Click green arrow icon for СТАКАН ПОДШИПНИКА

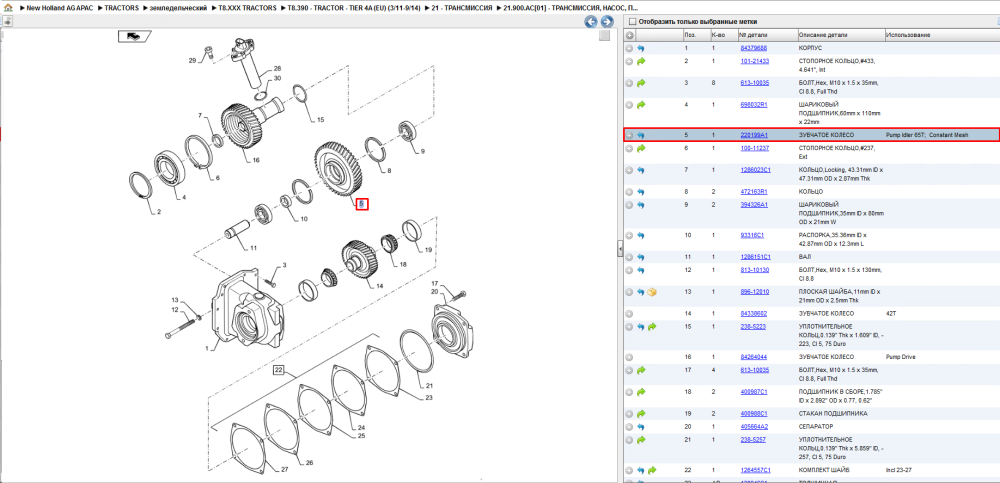641,413
